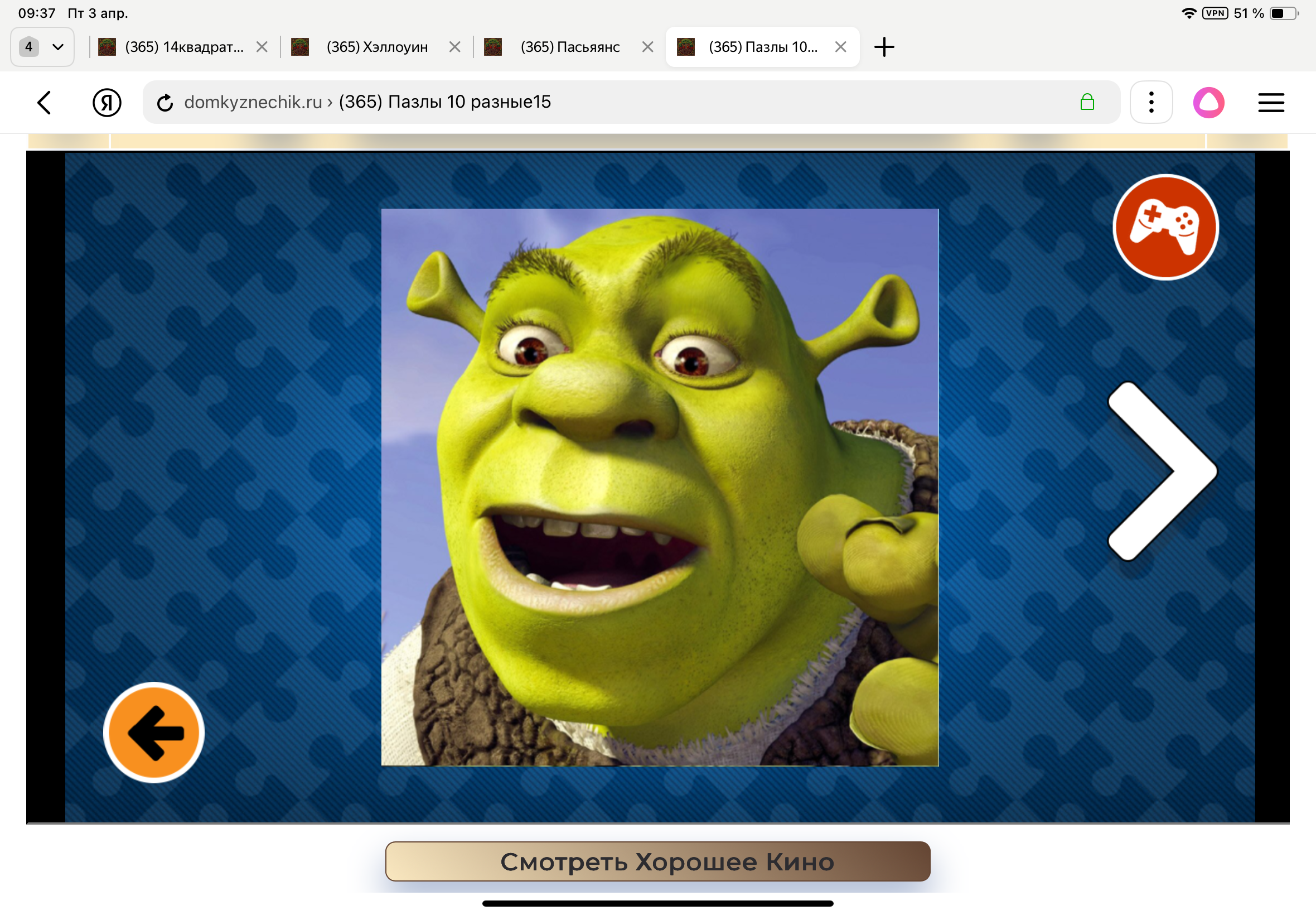Viewport: 1316px width, 915px height.
Task: Open the three-dot page options menu
Action: 1151,103
